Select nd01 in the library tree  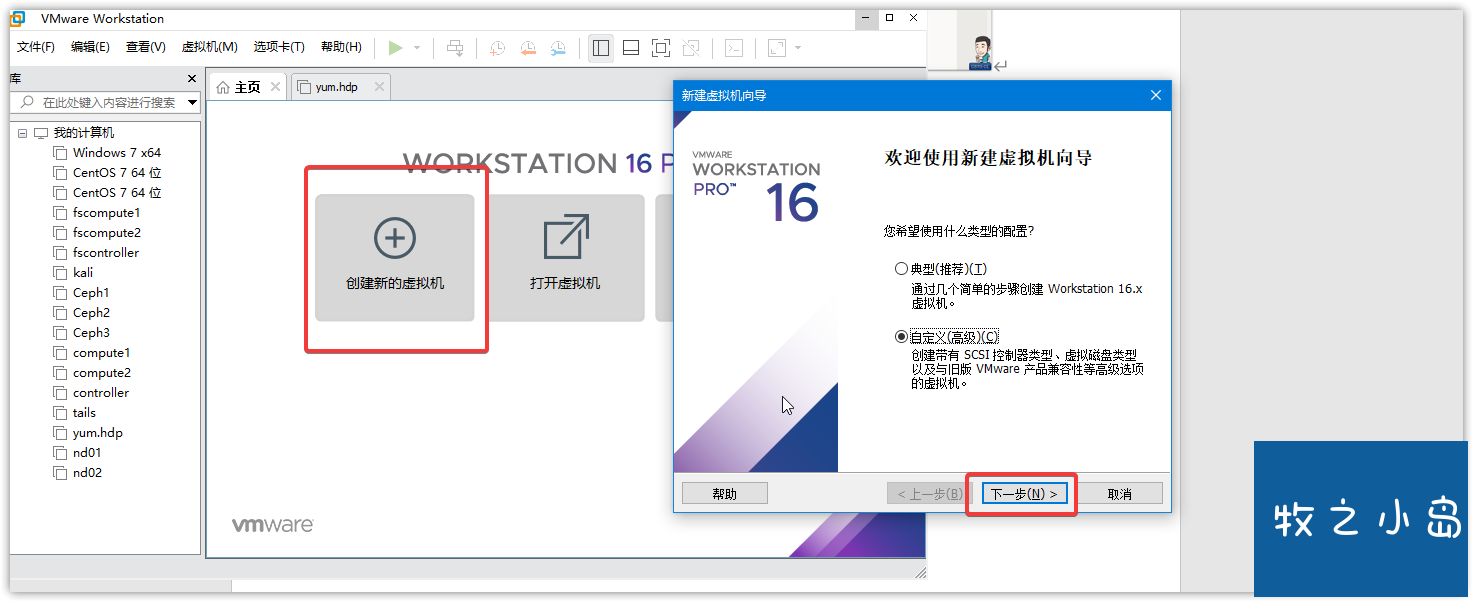pyautogui.click(x=87, y=453)
